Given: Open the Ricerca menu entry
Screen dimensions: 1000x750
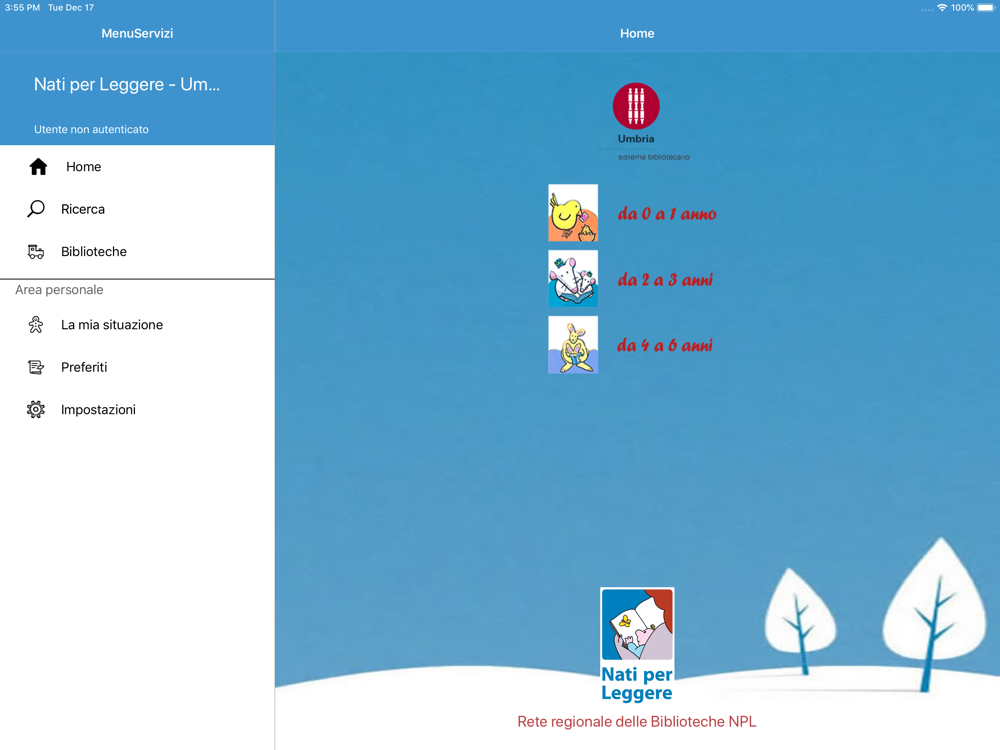Looking at the screenshot, I should click(137, 209).
